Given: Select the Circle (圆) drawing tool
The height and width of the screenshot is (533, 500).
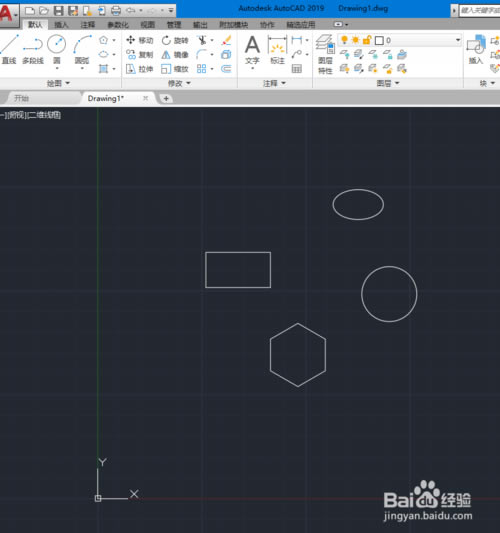Looking at the screenshot, I should coord(56,50).
